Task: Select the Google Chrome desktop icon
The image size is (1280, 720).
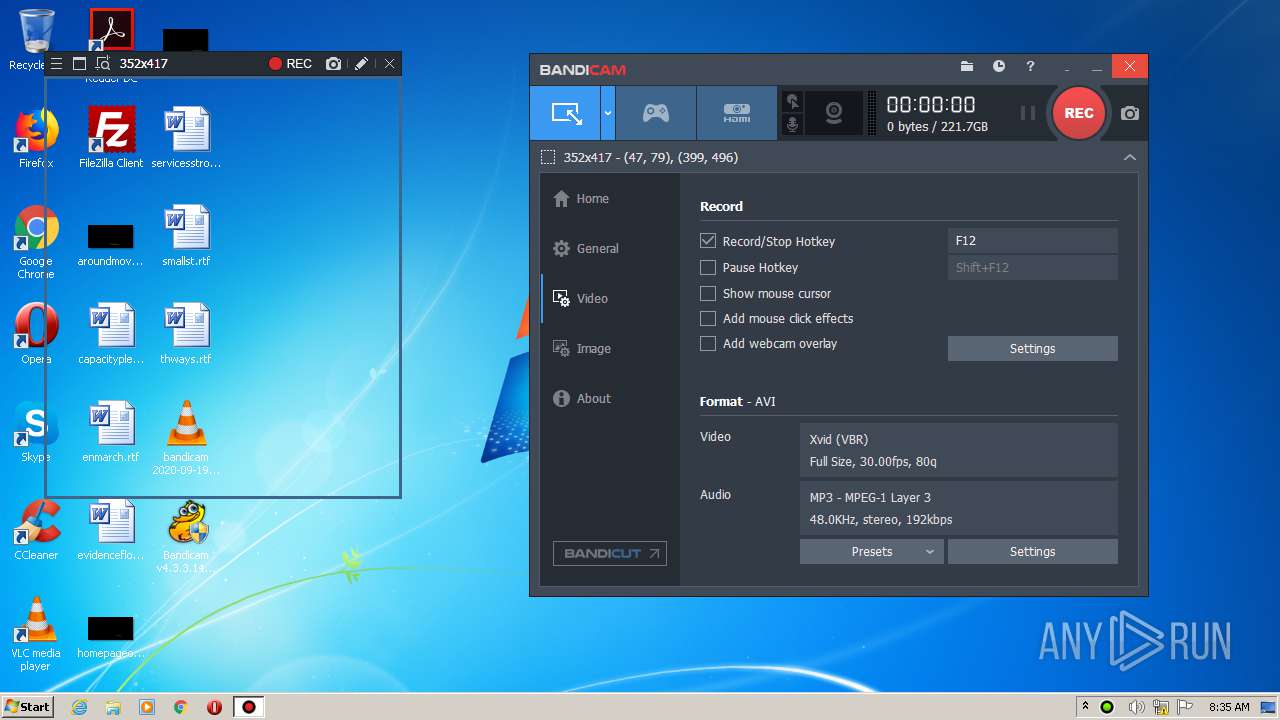Action: coord(36,243)
